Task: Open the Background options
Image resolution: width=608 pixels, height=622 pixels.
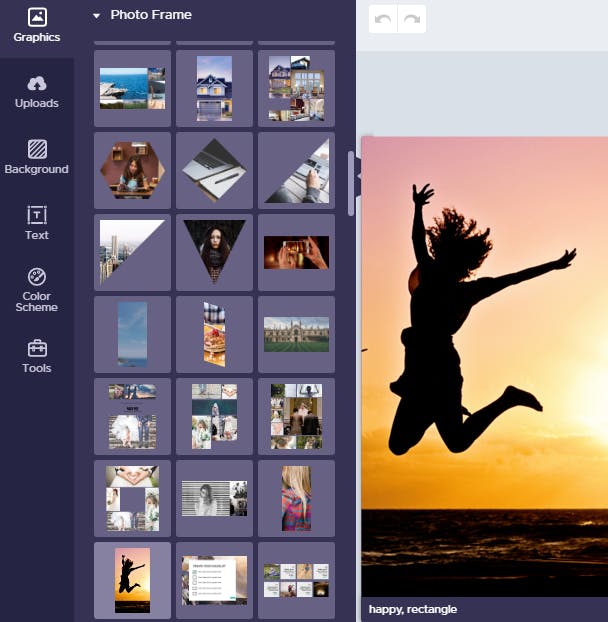Action: (36, 157)
